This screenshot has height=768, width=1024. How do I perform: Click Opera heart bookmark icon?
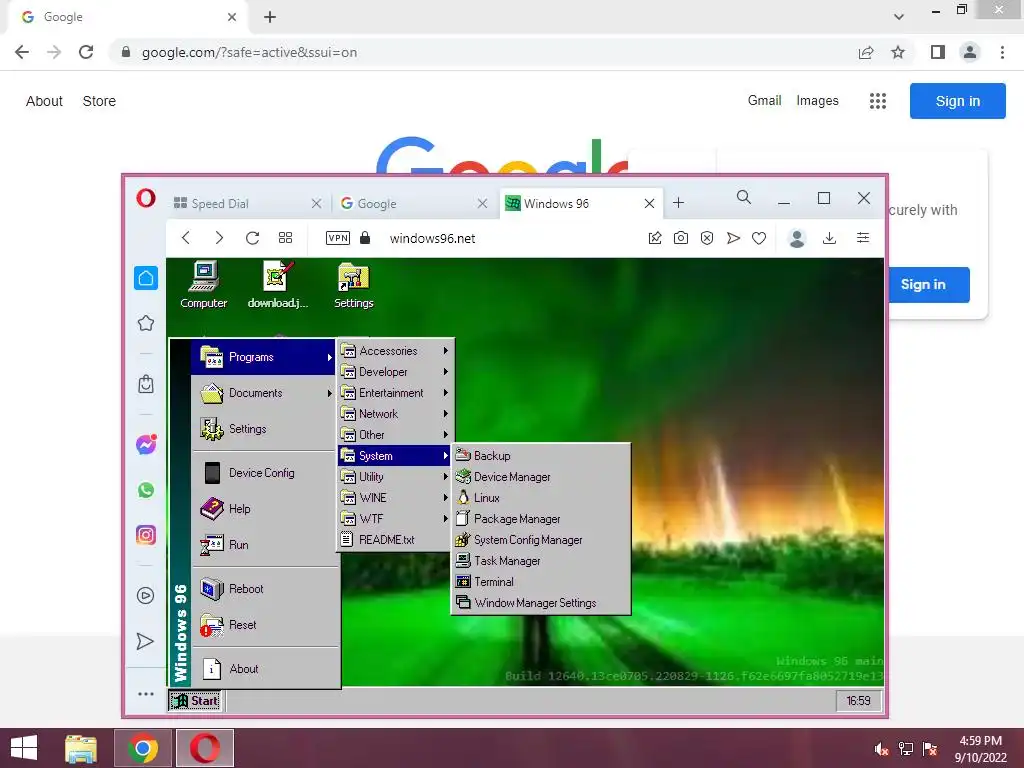[x=758, y=238]
